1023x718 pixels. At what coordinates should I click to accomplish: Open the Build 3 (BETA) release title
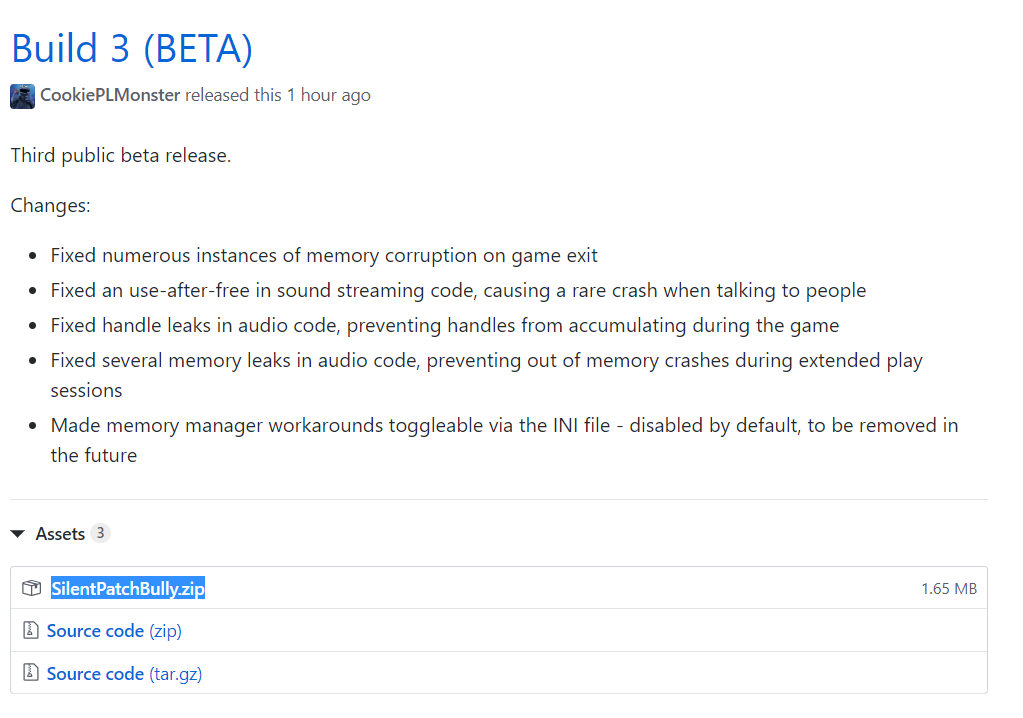(131, 48)
